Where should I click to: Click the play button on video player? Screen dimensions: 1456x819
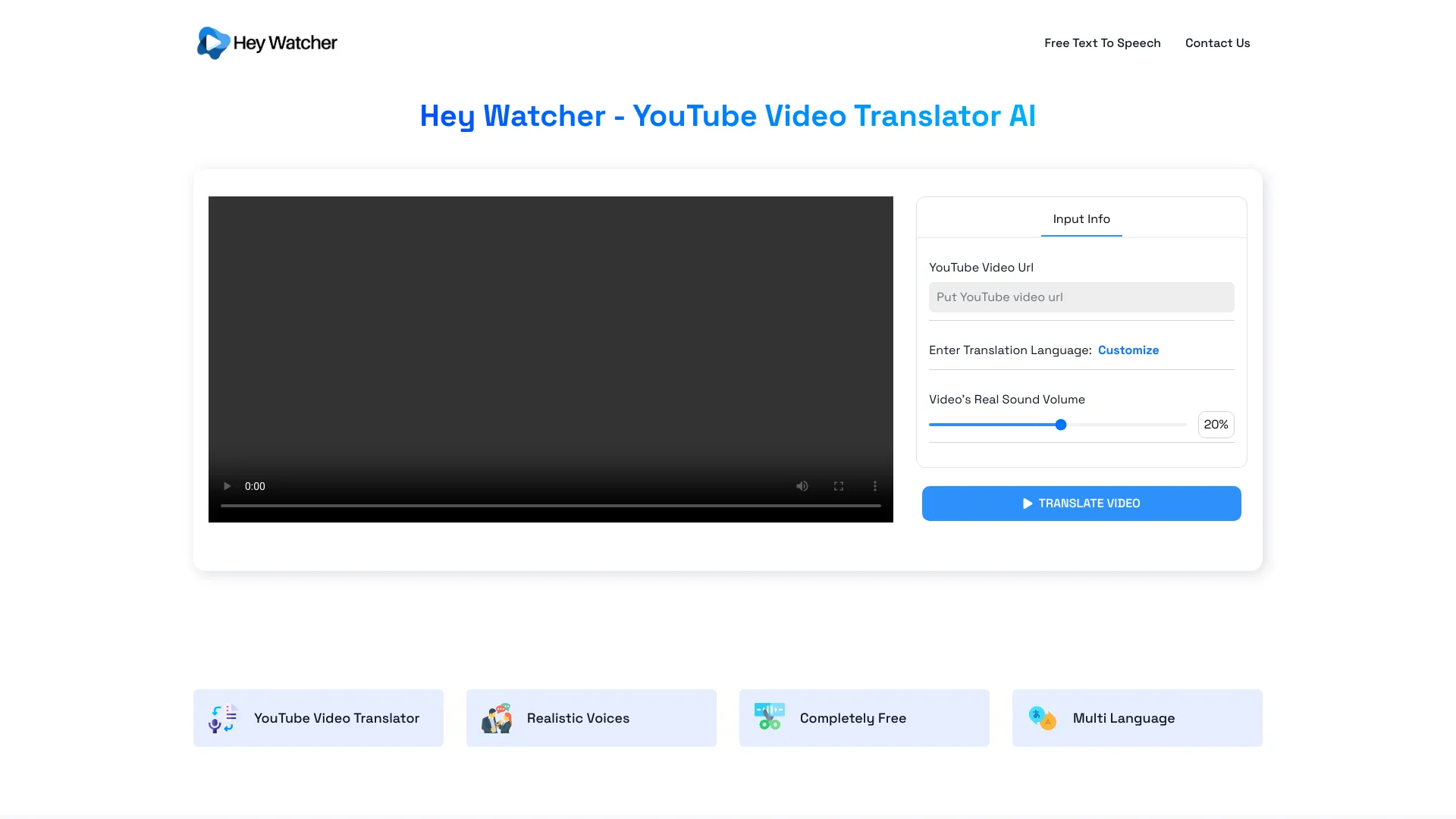coord(226,486)
